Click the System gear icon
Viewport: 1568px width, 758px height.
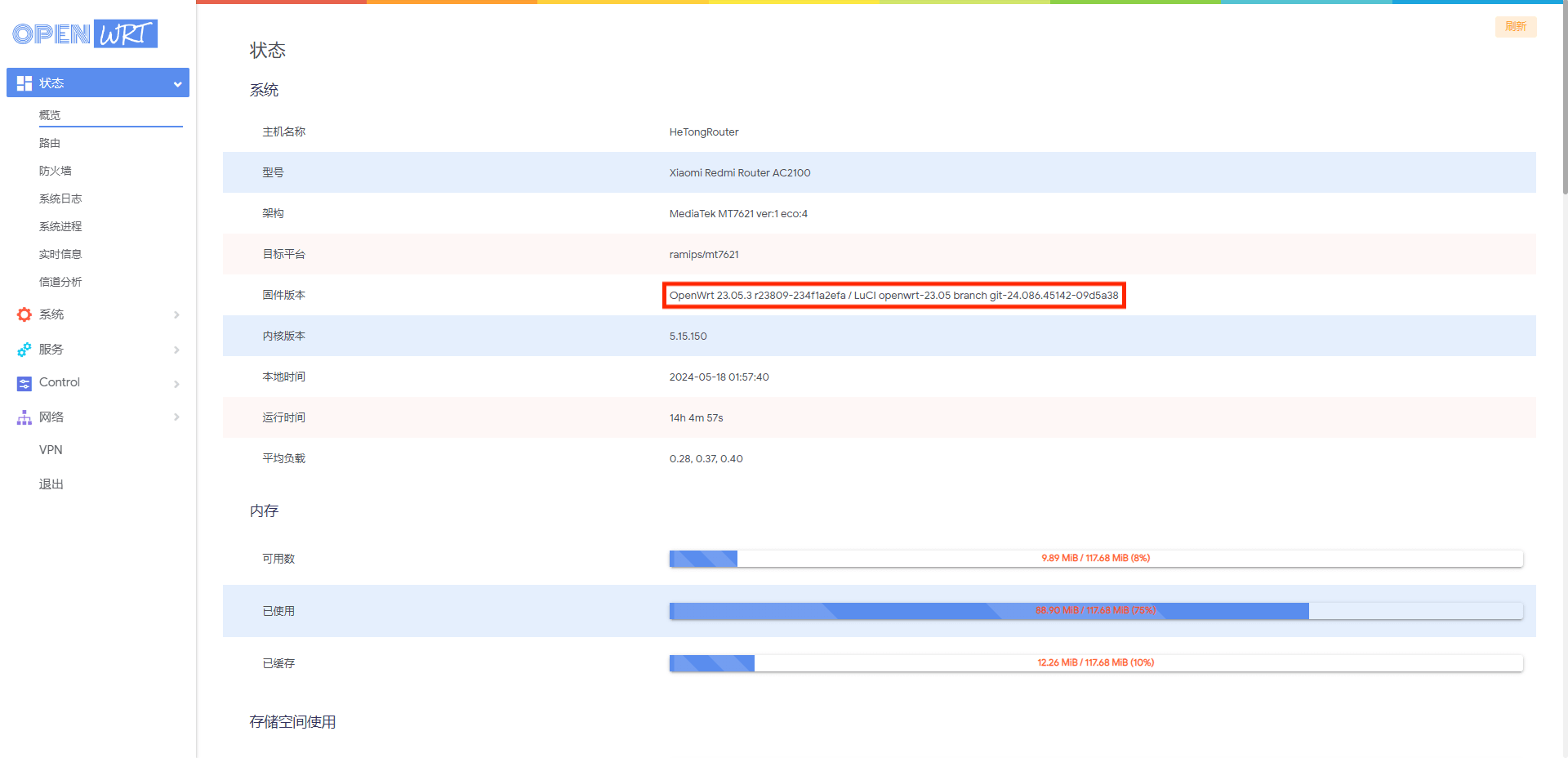coord(24,314)
